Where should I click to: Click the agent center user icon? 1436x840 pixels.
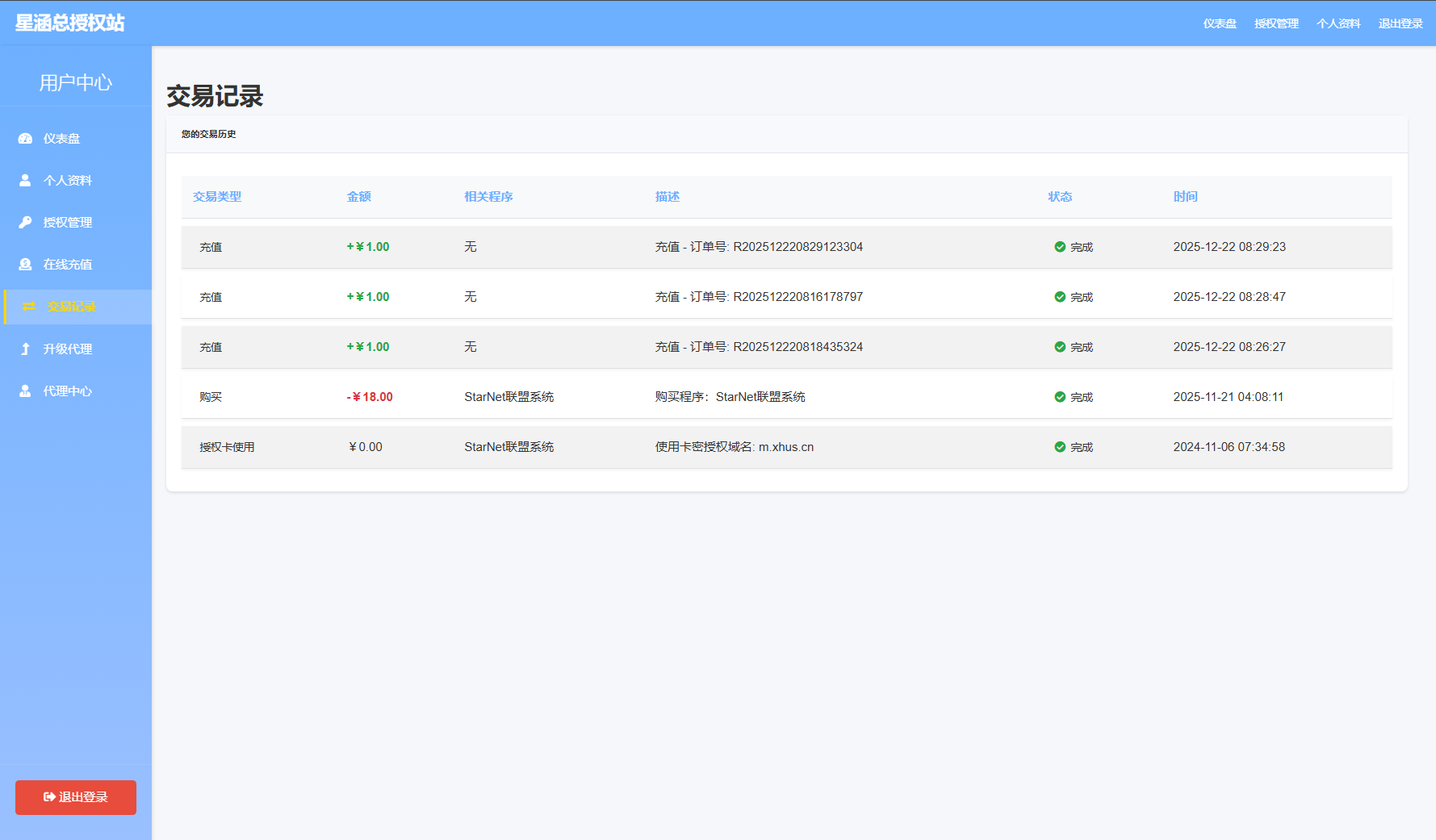click(25, 391)
